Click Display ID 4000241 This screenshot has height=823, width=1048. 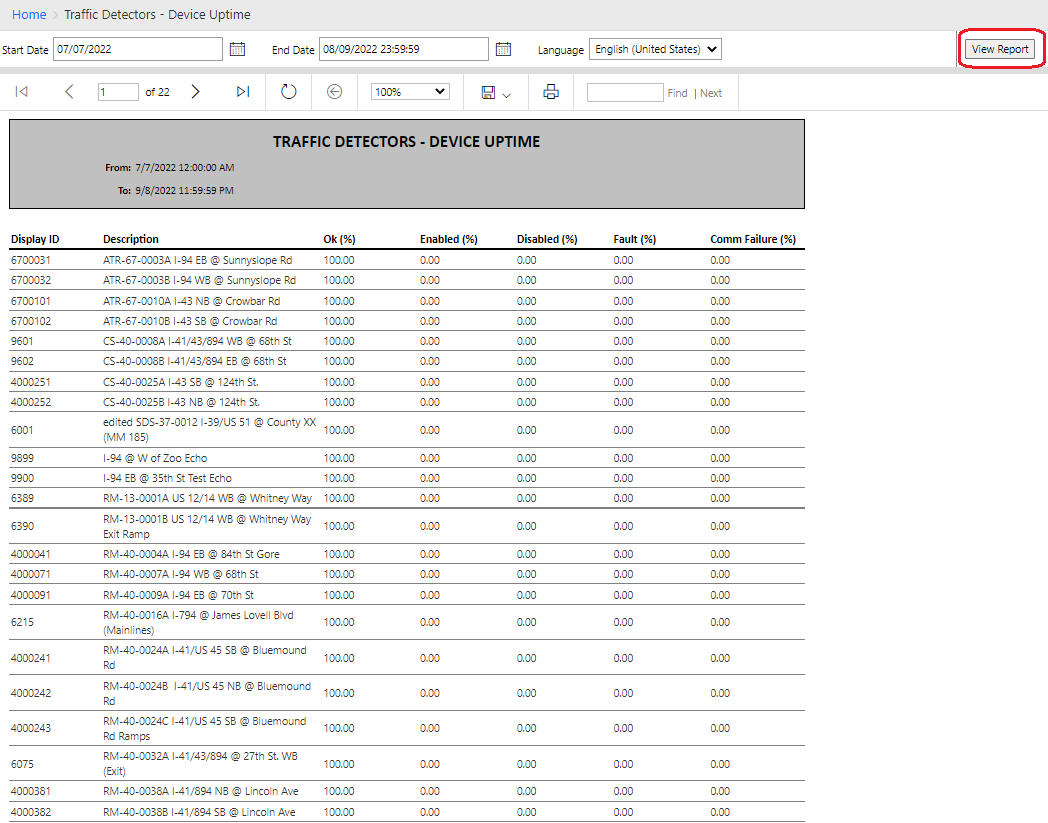coord(31,658)
